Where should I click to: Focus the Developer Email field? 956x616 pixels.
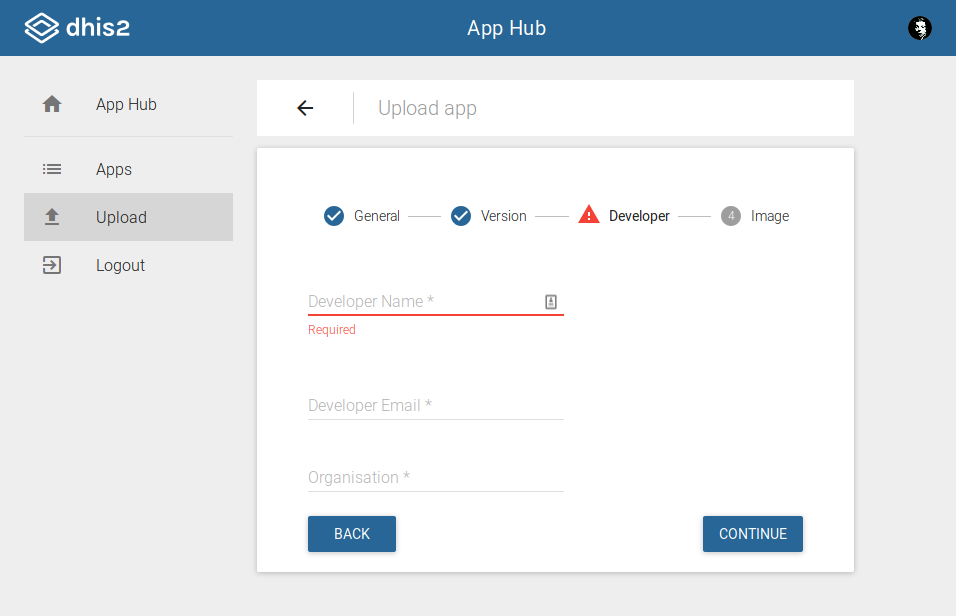436,406
